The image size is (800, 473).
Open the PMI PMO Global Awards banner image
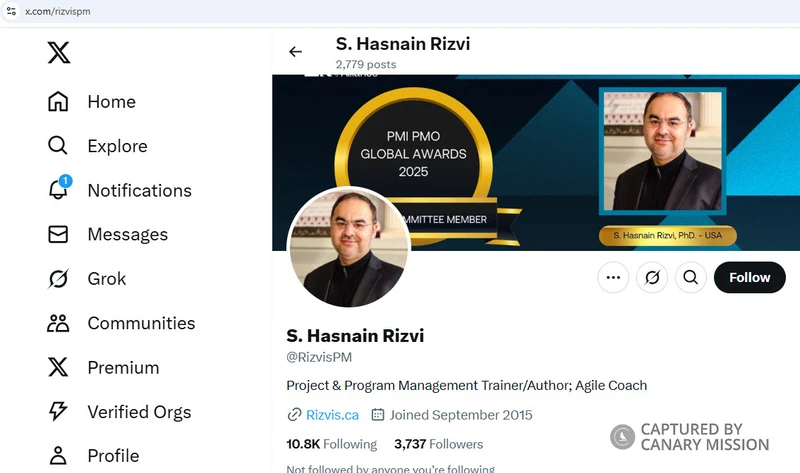(x=536, y=163)
